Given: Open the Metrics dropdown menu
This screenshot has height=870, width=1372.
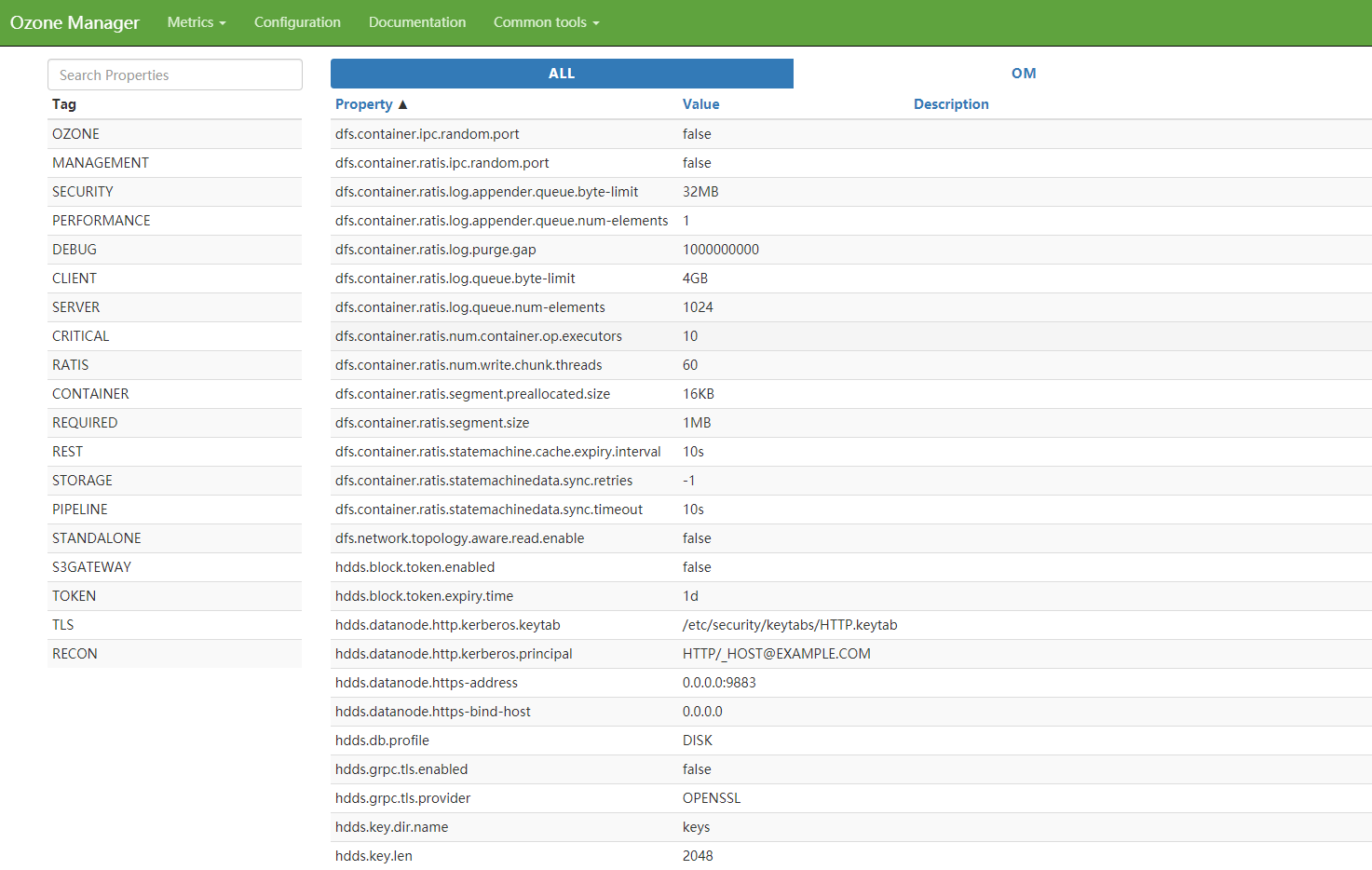Looking at the screenshot, I should pos(197,22).
